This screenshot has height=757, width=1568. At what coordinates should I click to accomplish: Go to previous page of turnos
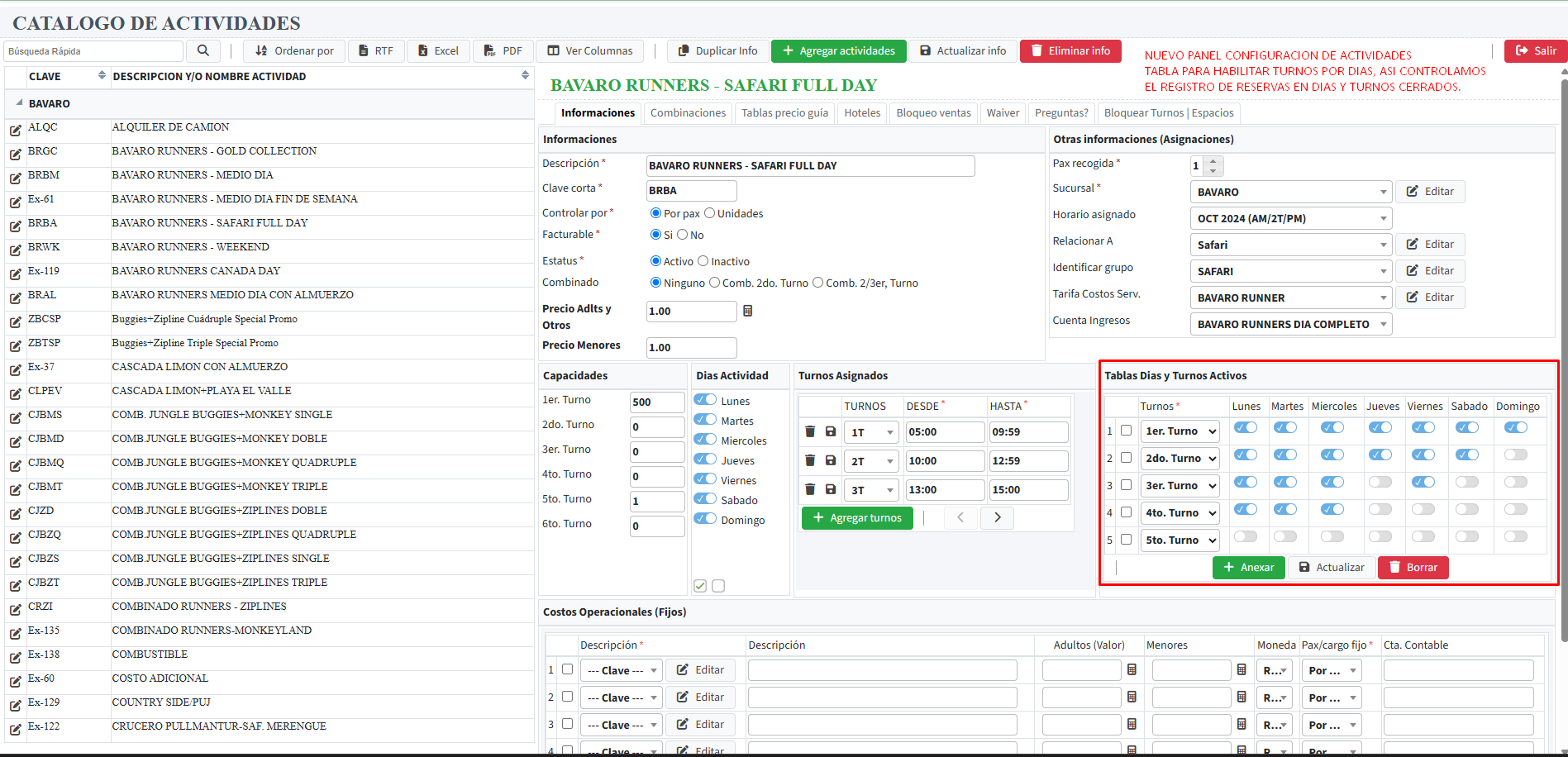point(960,517)
